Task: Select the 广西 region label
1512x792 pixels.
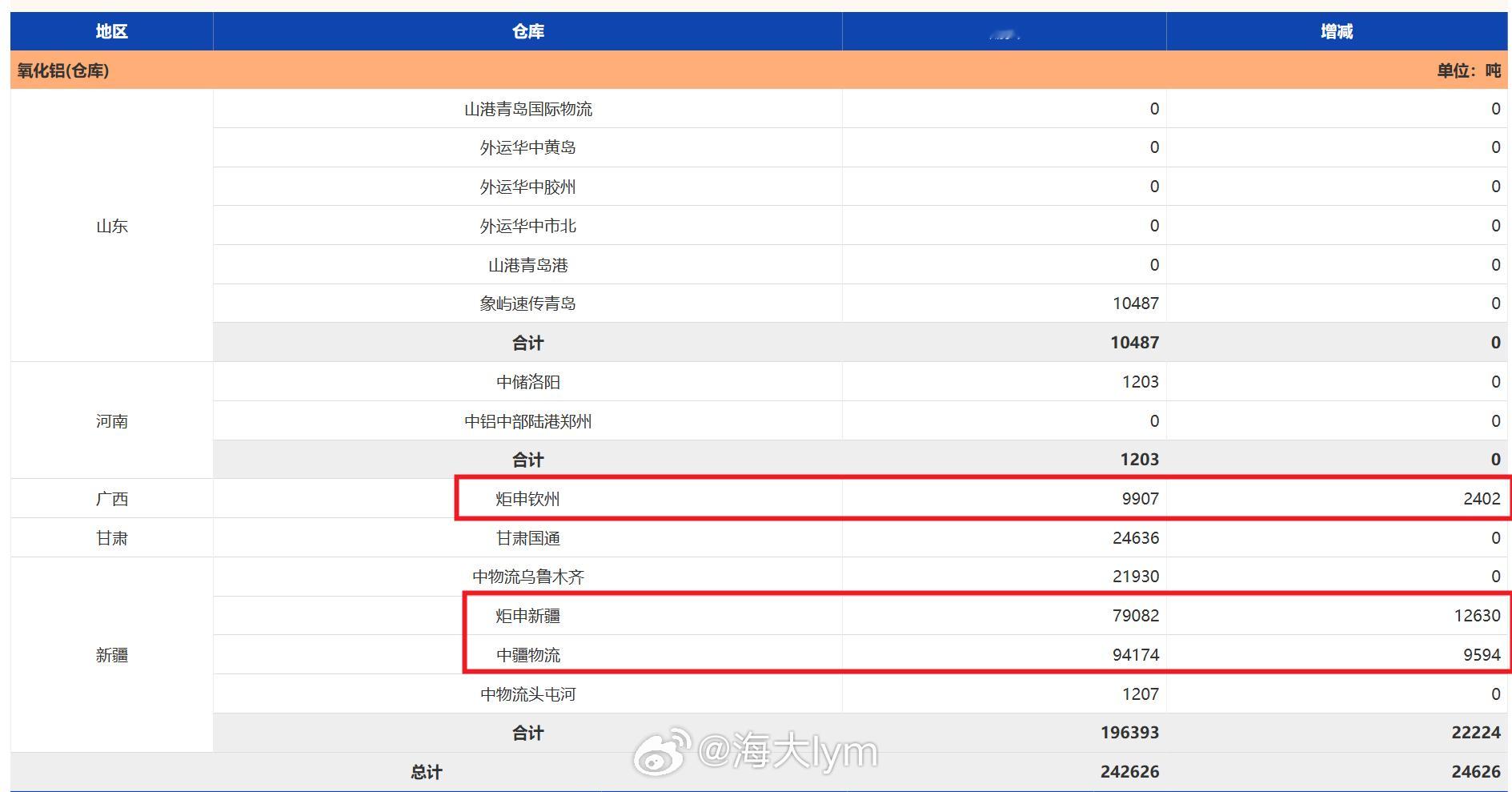Action: pos(110,498)
